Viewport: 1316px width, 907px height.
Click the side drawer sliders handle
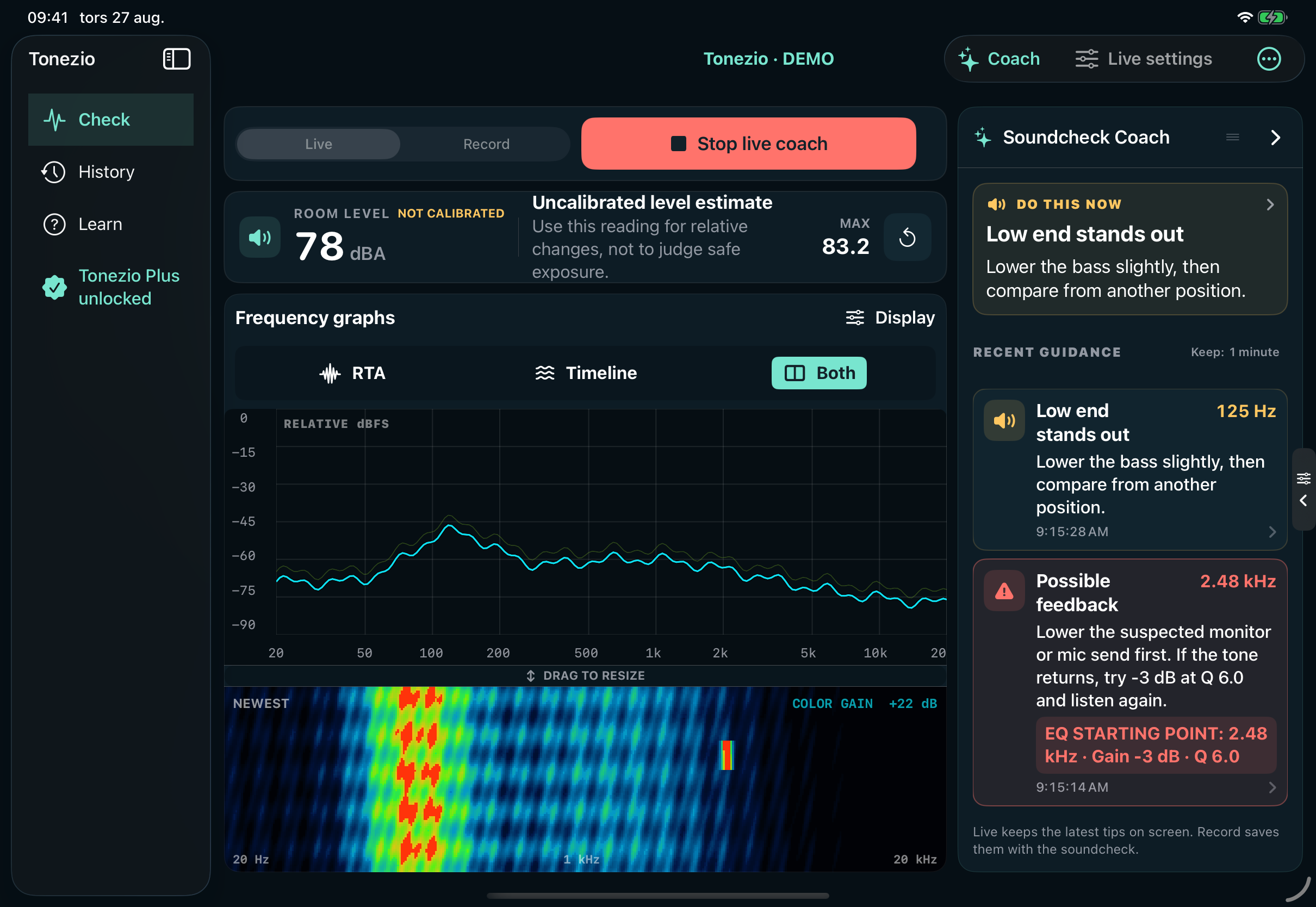[1304, 479]
